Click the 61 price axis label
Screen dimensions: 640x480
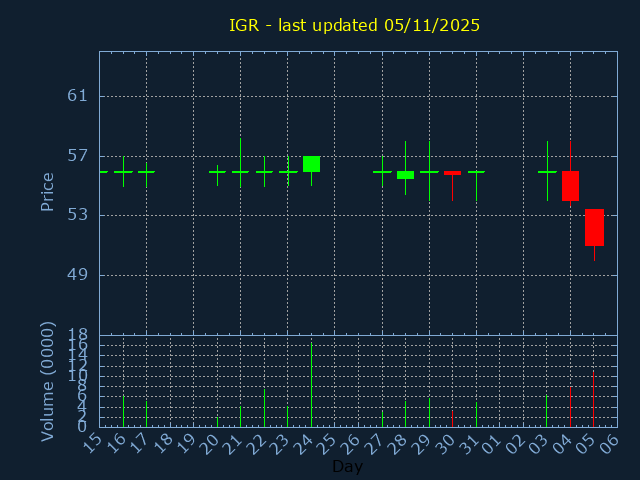coord(78,96)
